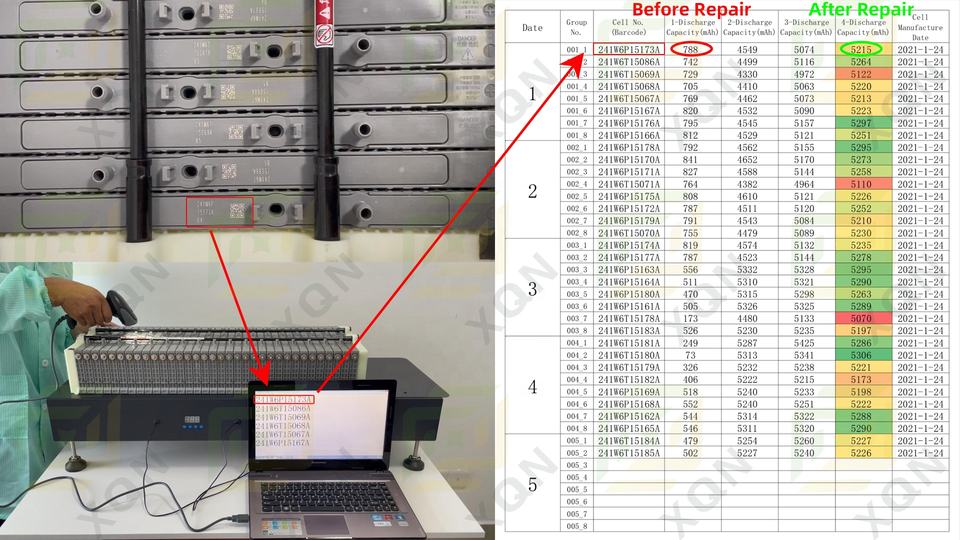The image size is (960, 540).
Task: Click the orange 4-Discharge cell 5197
Action: pos(861,331)
